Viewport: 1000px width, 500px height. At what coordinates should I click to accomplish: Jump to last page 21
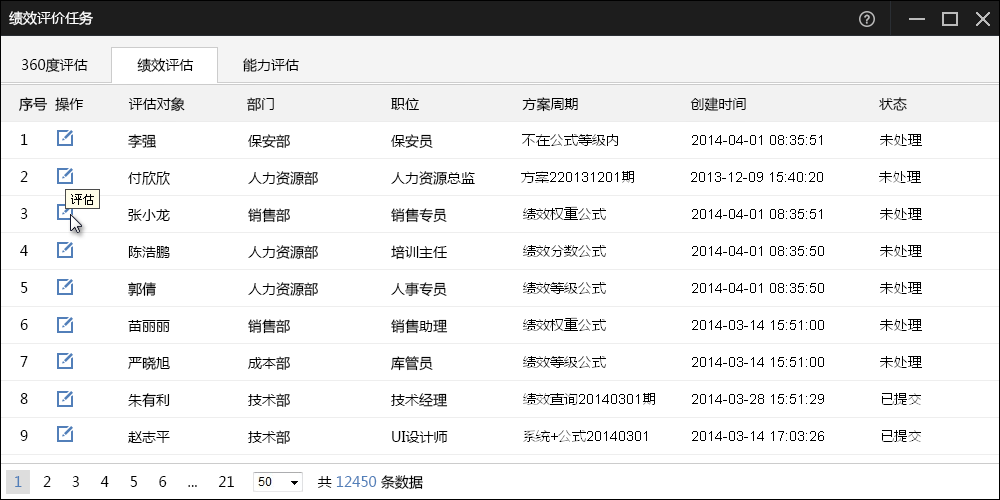pos(226,482)
